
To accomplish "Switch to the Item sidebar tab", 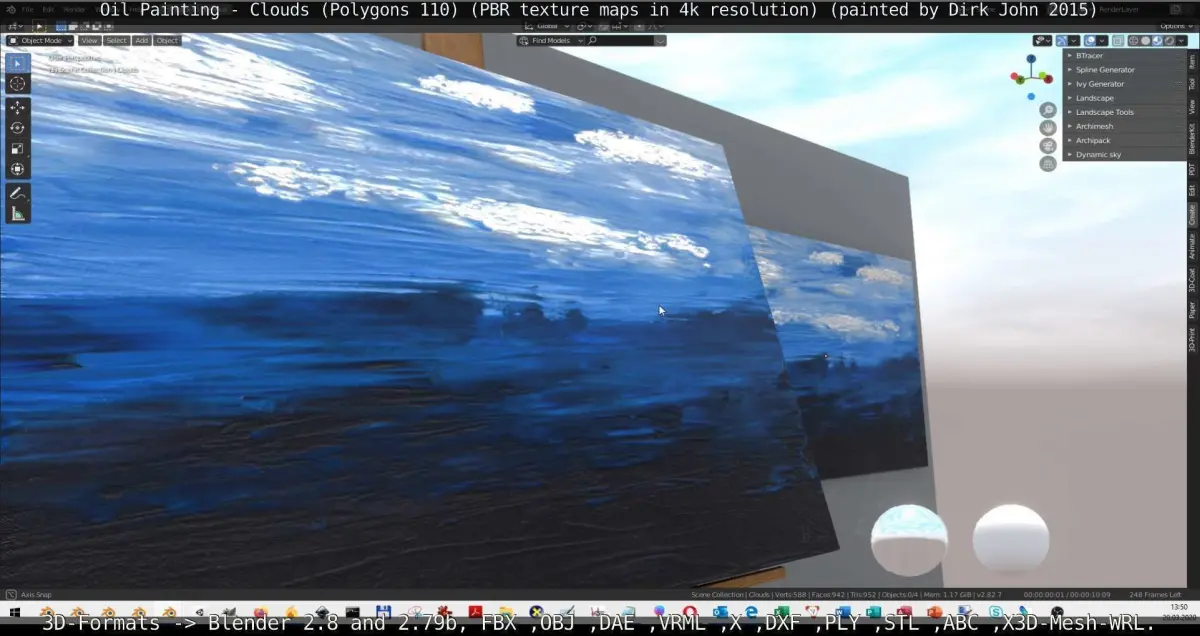I will (1192, 60).
